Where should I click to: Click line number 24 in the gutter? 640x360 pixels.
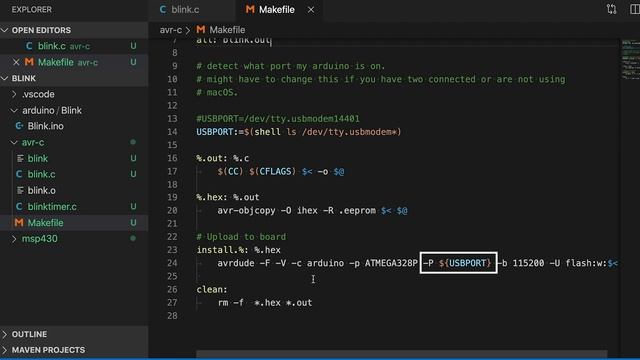(x=172, y=263)
